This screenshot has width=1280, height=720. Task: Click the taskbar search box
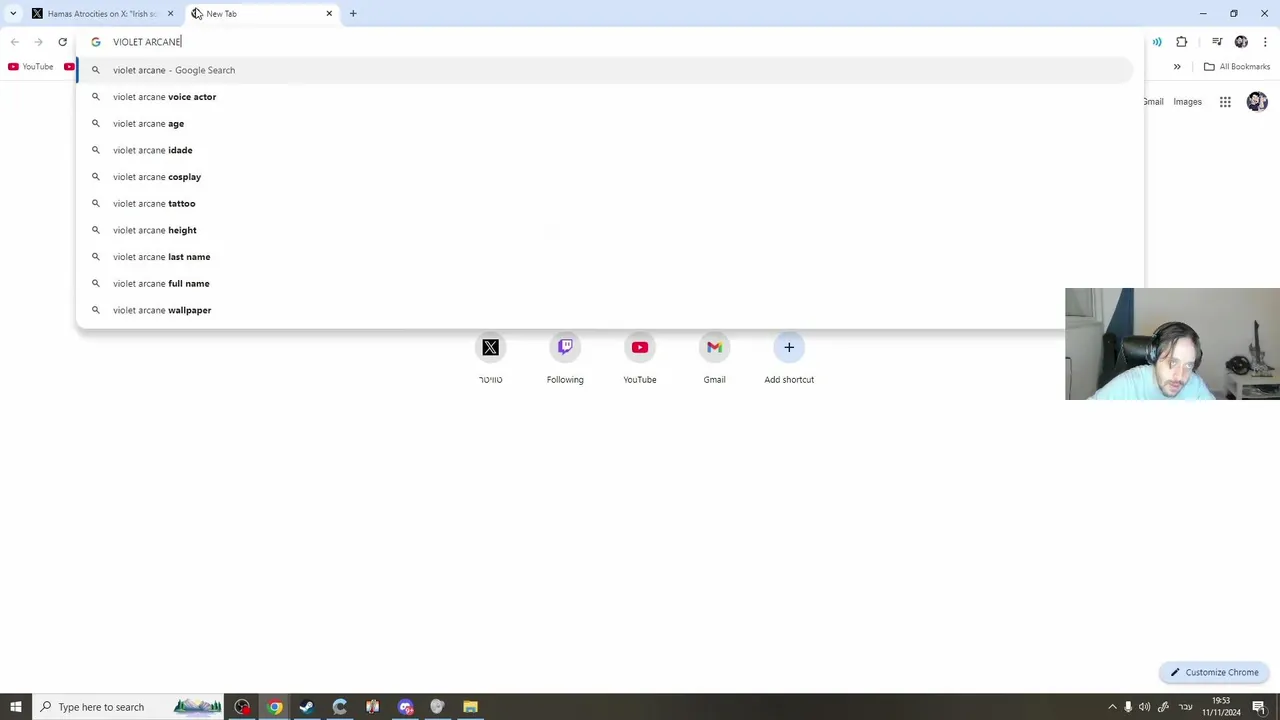[x=130, y=707]
